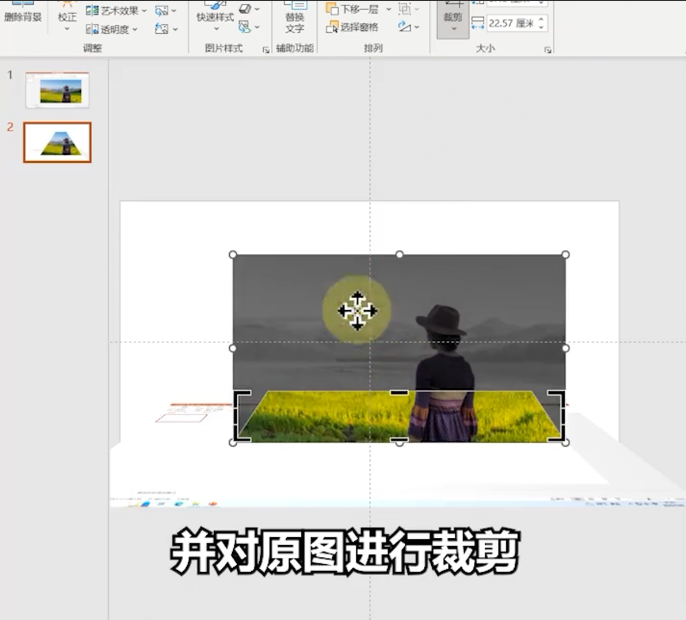Image resolution: width=686 pixels, height=620 pixels.
Task: Click the width stepper arrows beside 22.57
Action: click(542, 23)
